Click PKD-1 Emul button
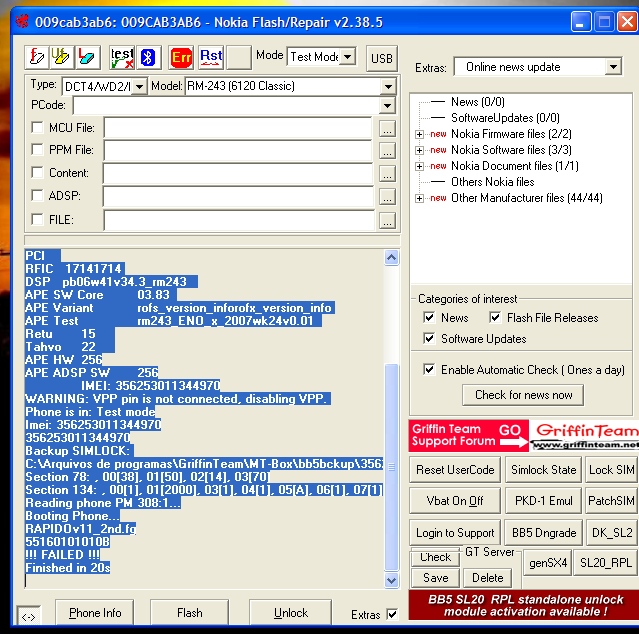Image resolution: width=639 pixels, height=634 pixels. tap(544, 501)
